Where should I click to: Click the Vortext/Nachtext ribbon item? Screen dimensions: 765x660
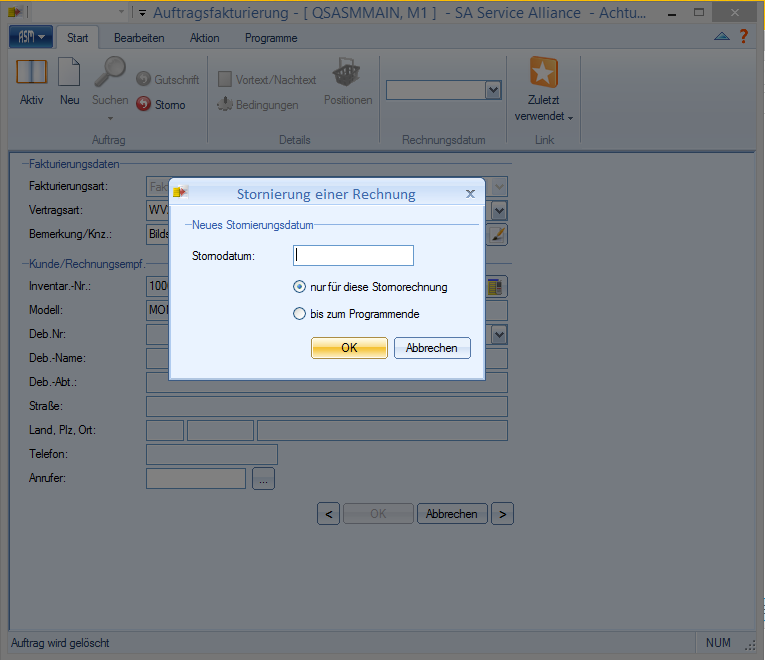(x=267, y=80)
